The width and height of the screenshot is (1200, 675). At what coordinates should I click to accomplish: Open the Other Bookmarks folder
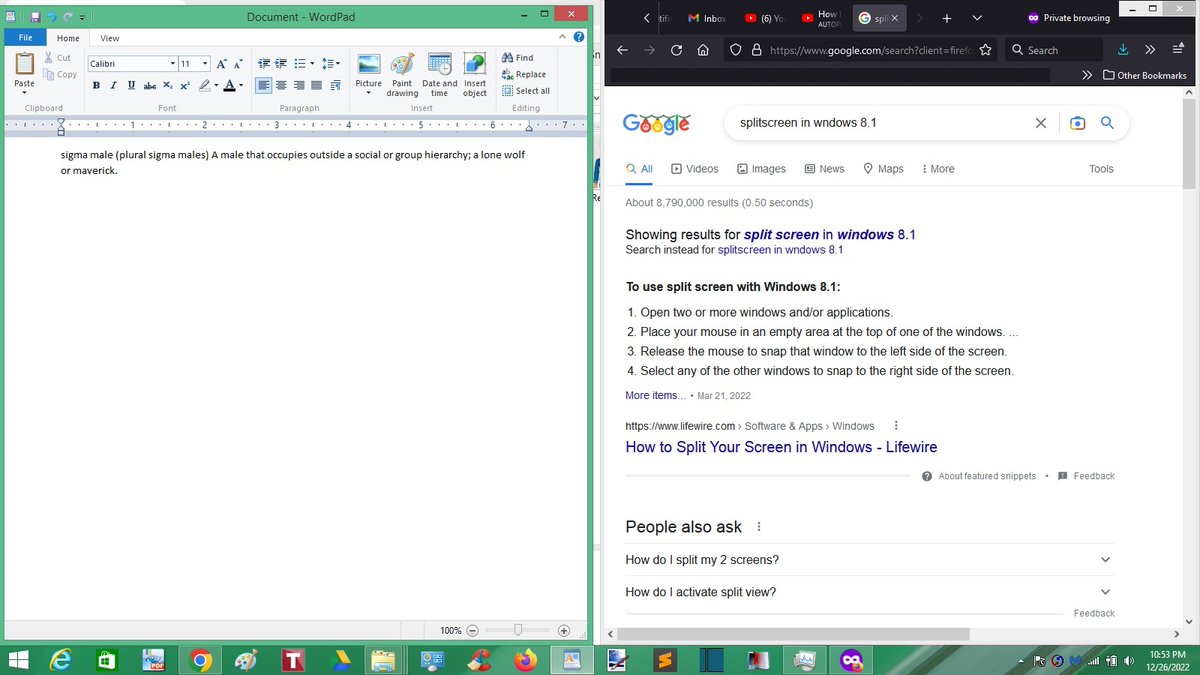1145,75
